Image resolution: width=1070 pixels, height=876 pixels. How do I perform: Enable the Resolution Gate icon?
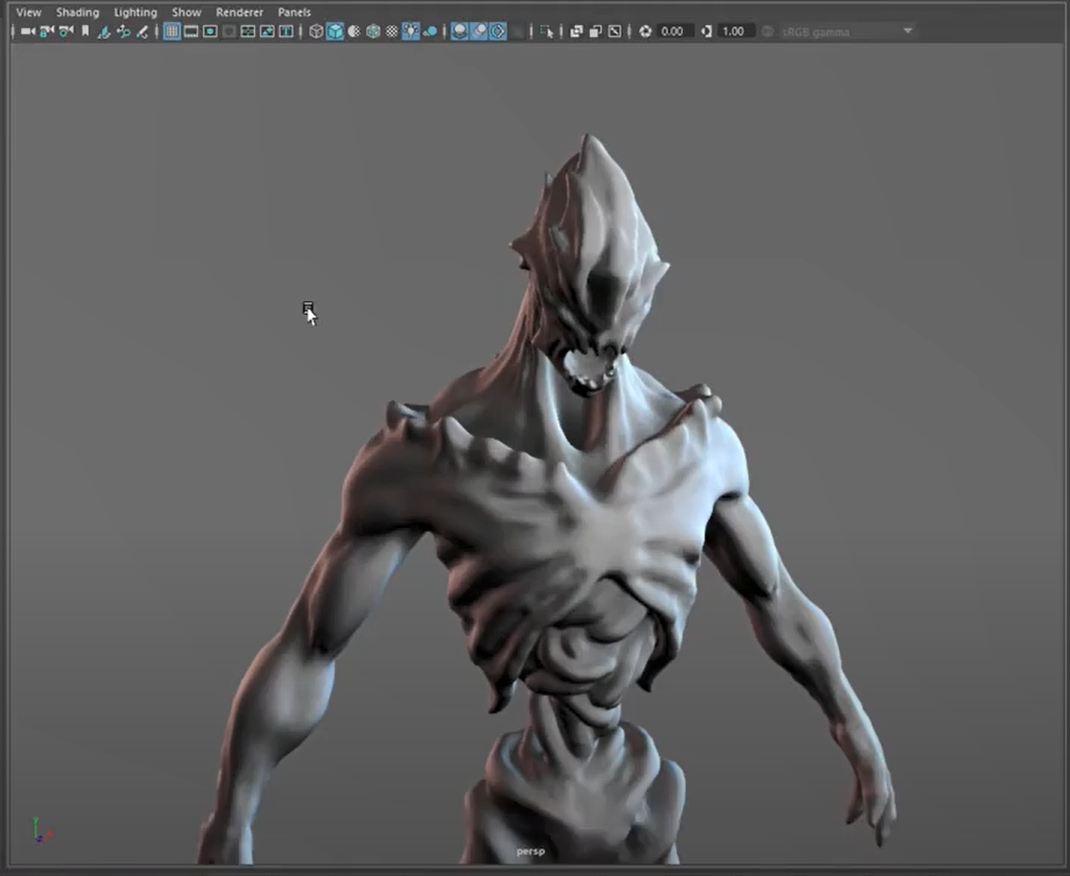tap(210, 32)
